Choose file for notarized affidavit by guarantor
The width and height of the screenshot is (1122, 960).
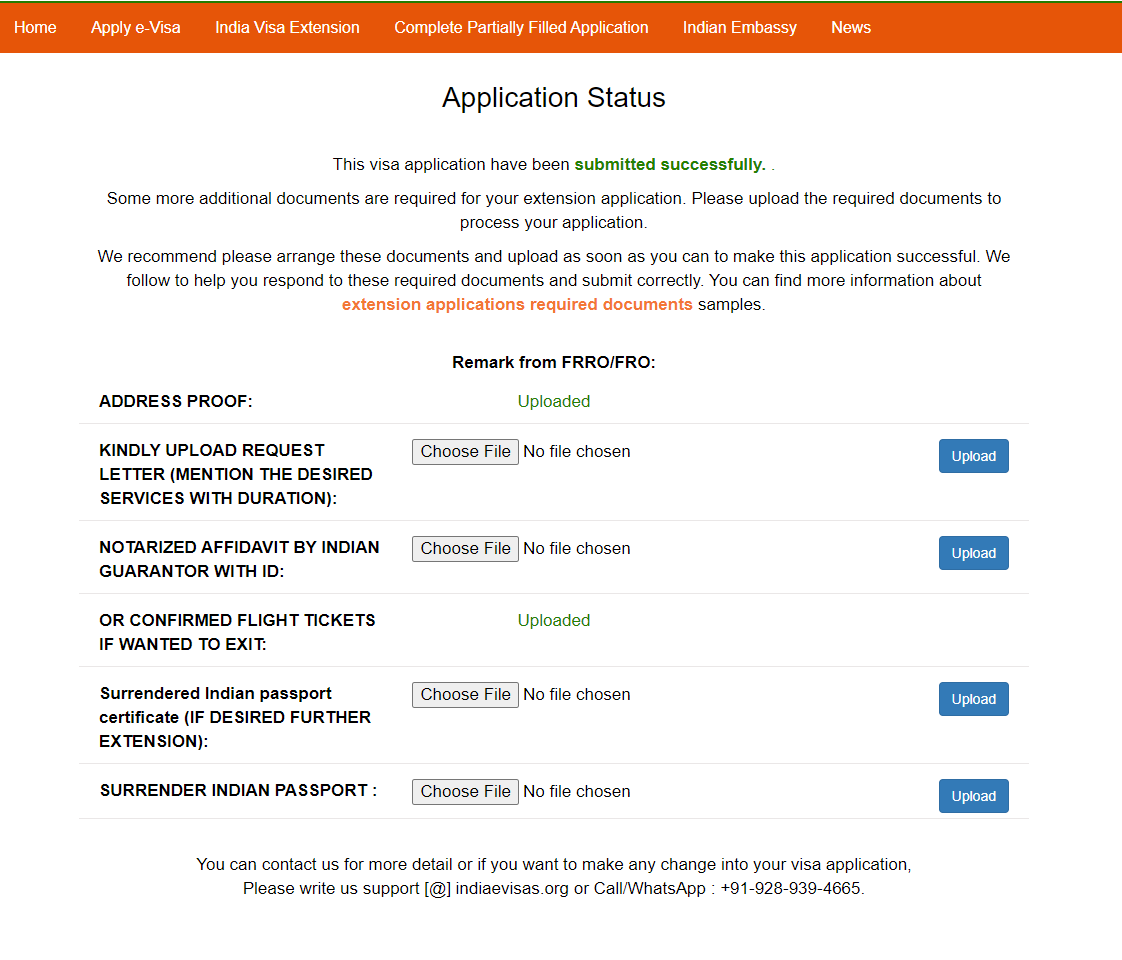point(465,548)
